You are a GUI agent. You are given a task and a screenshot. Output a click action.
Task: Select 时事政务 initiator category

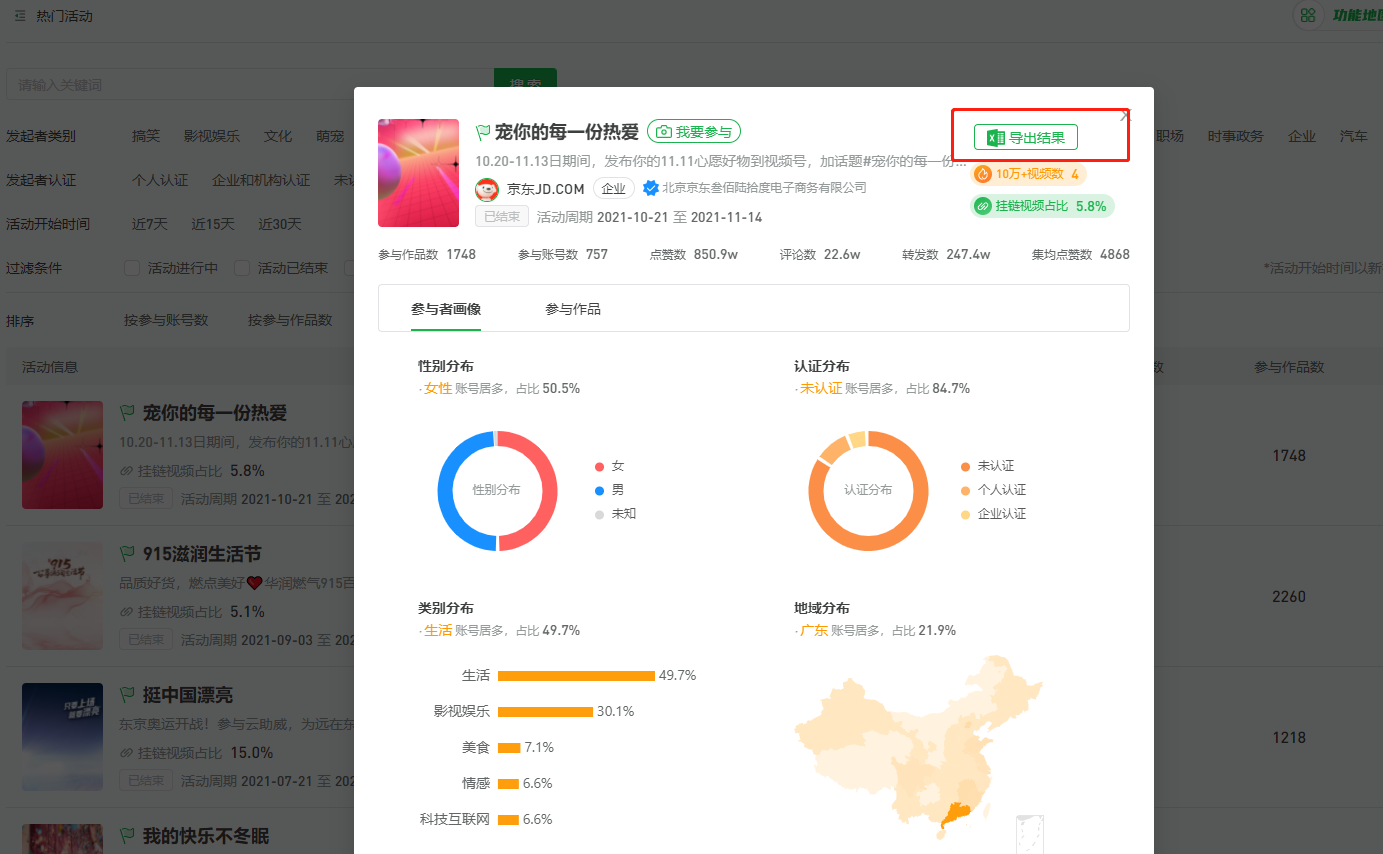pyautogui.click(x=1236, y=136)
